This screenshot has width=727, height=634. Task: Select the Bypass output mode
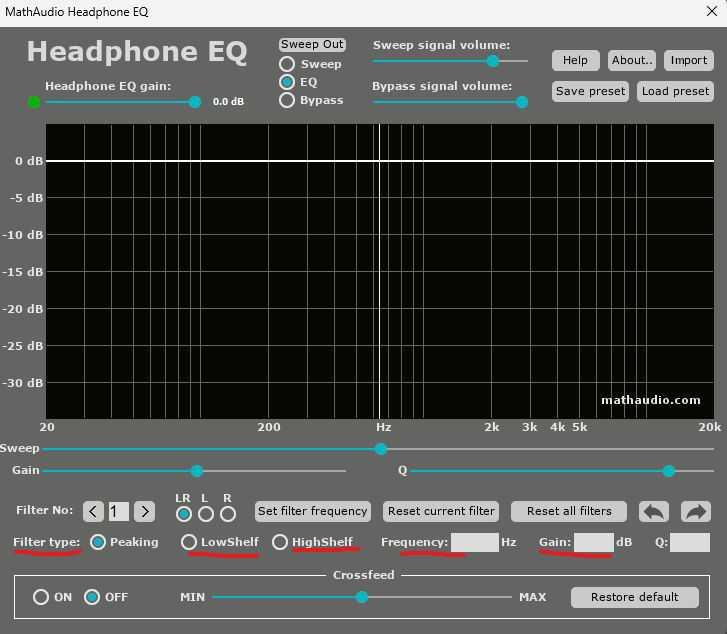[x=287, y=100]
